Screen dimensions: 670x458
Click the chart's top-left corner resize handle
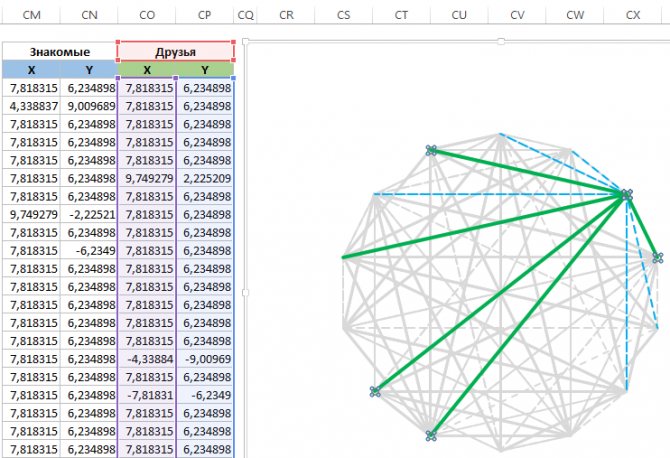(x=245, y=41)
